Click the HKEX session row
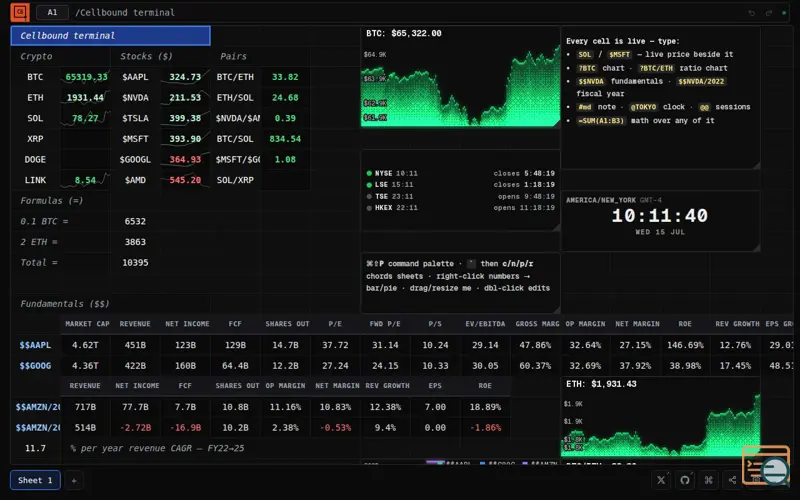Screen dimensions: 800x500 [x=460, y=208]
